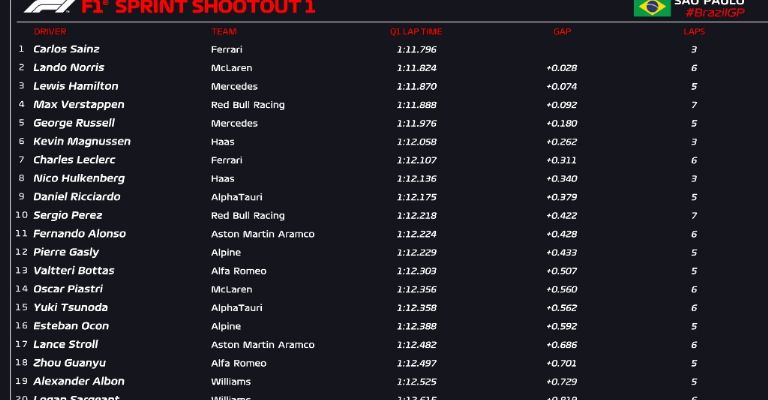Select Sergio Perez's +0.422 gap
Viewport: 768px width, 400px height.
pos(561,216)
